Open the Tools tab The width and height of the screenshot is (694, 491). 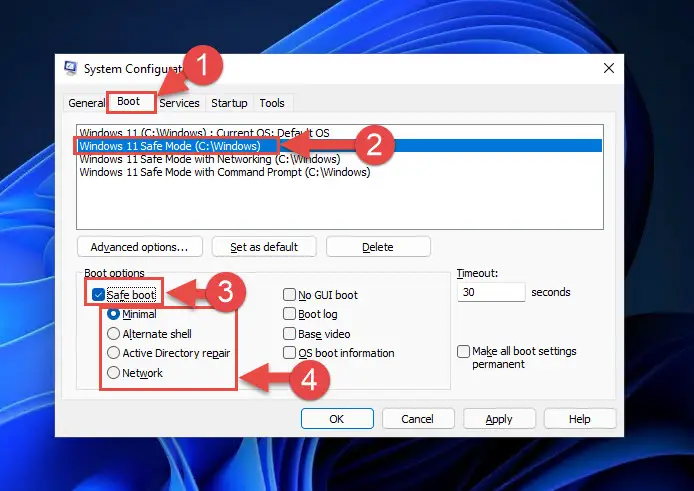click(272, 103)
